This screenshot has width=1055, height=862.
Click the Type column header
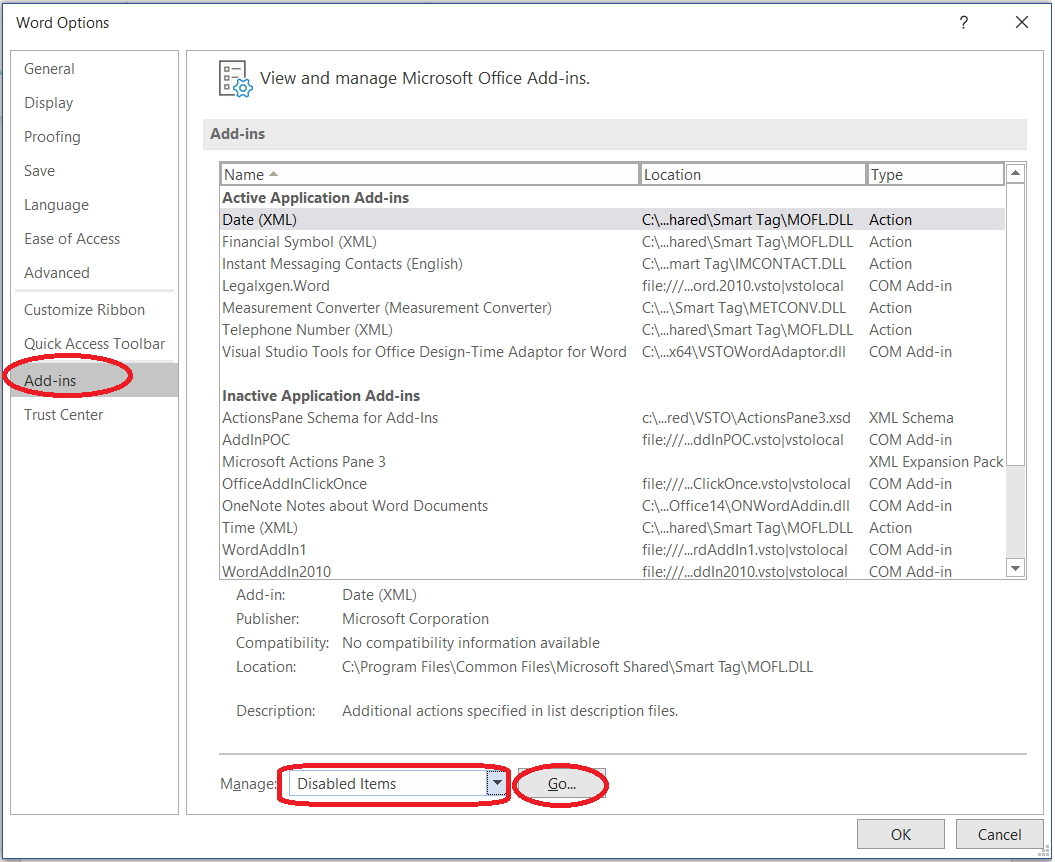934,174
